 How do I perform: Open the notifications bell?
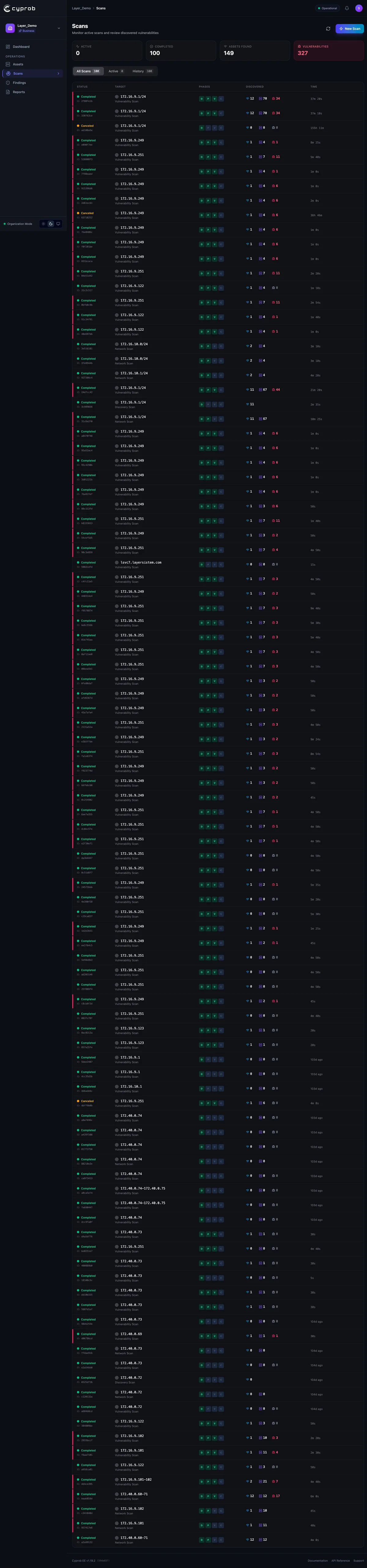347,9
